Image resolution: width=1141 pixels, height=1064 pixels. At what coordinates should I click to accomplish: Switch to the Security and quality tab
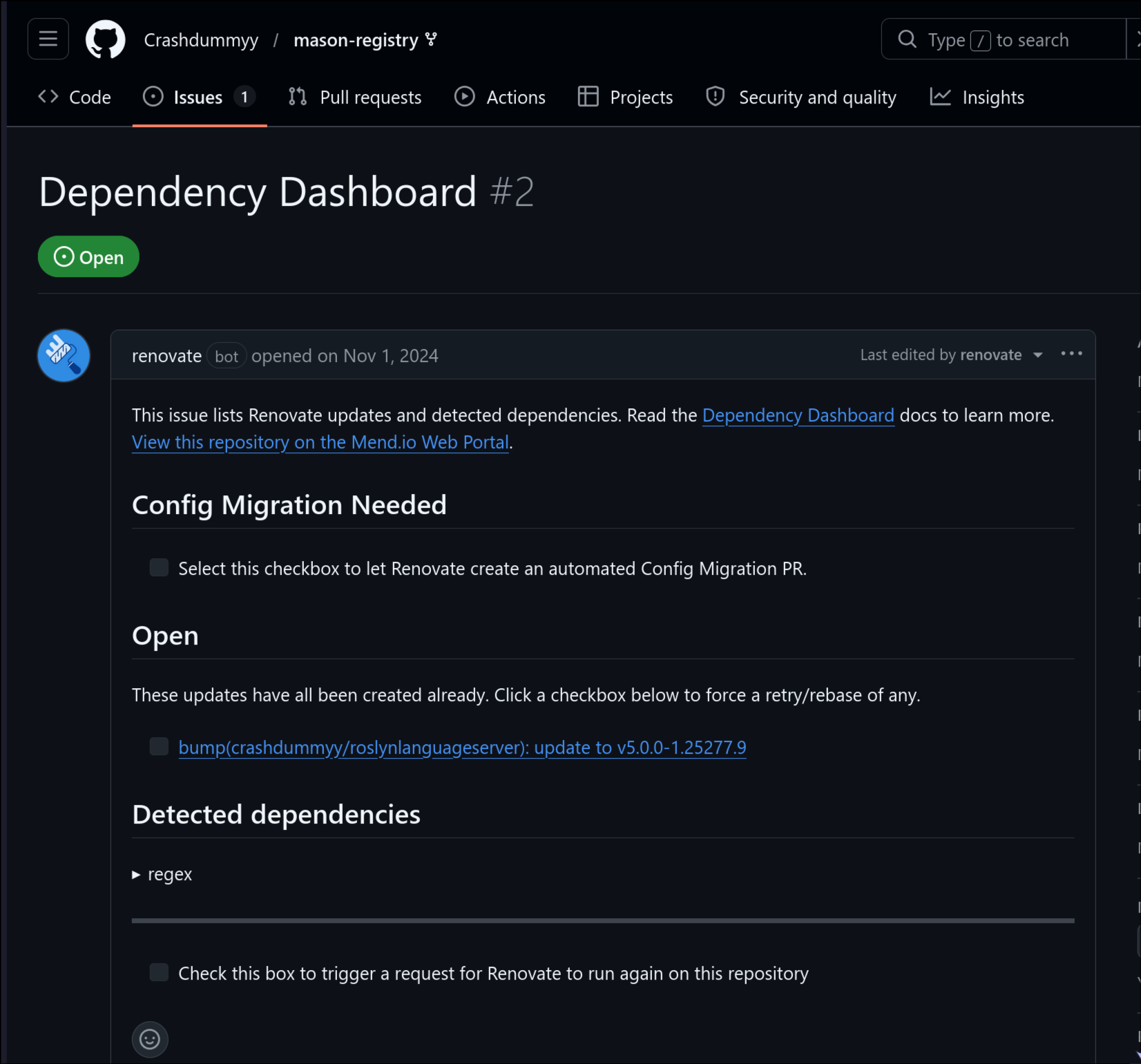coord(801,97)
